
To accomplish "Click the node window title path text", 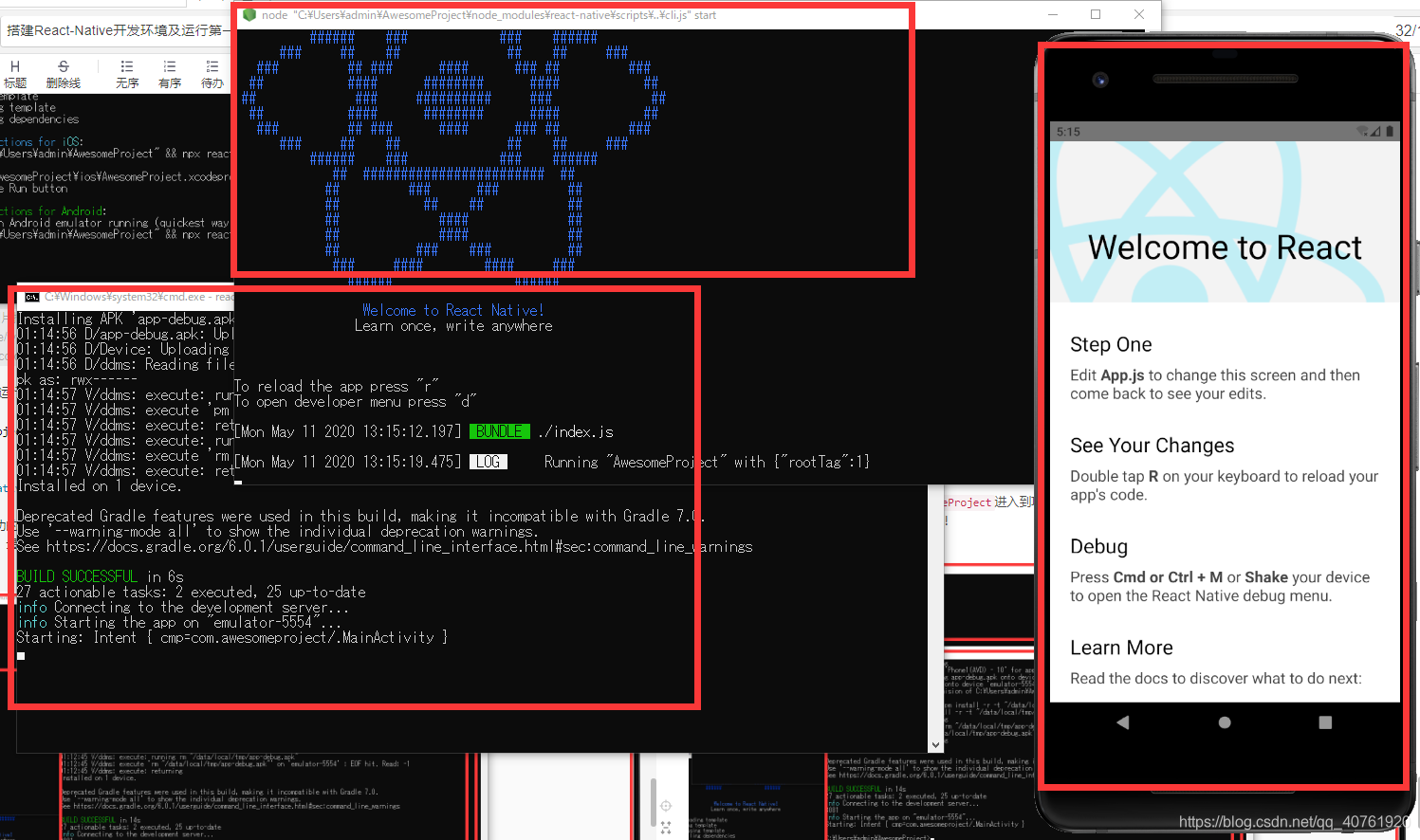I will coord(489,15).
